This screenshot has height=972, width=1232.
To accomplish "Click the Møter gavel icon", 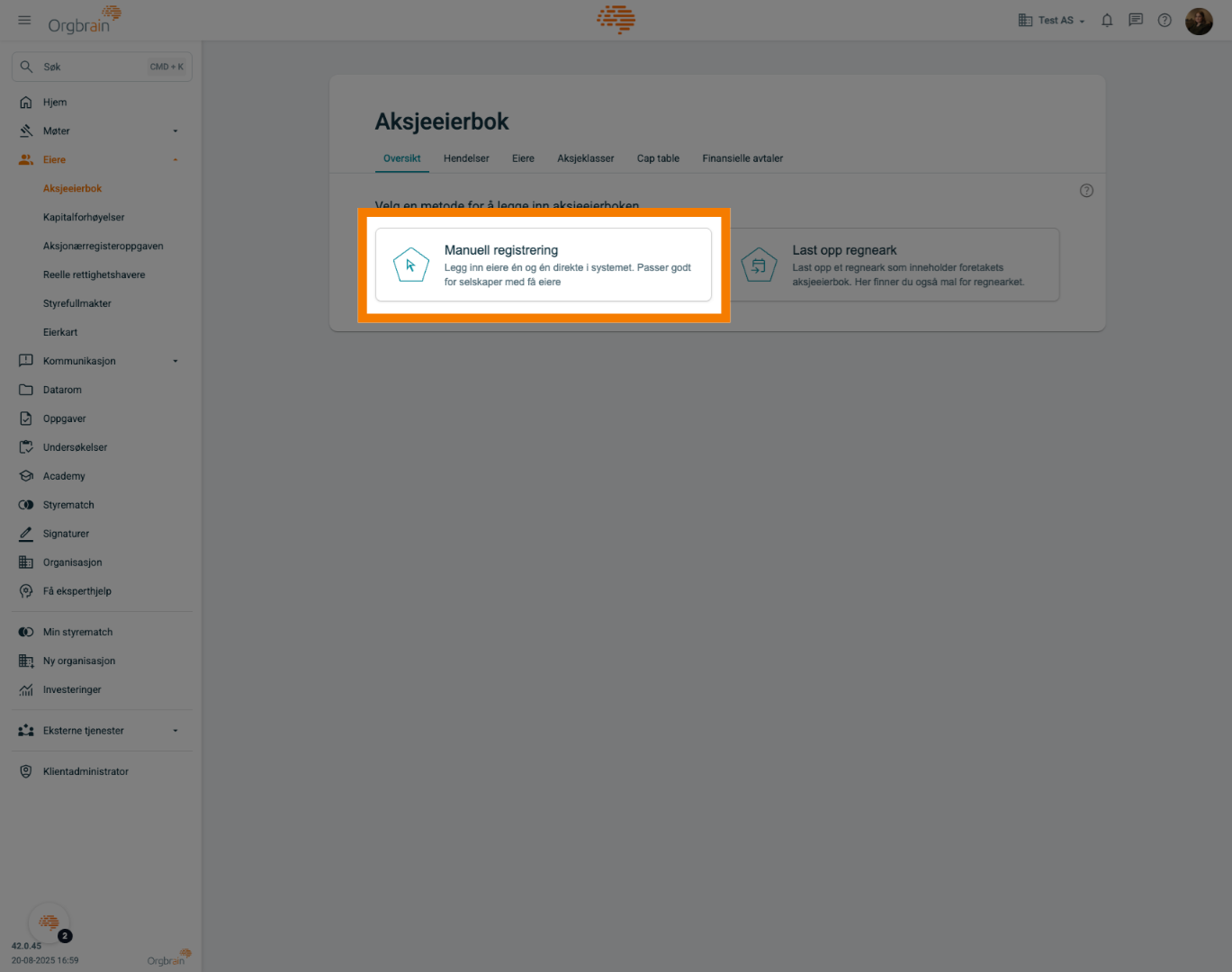I will click(x=26, y=131).
